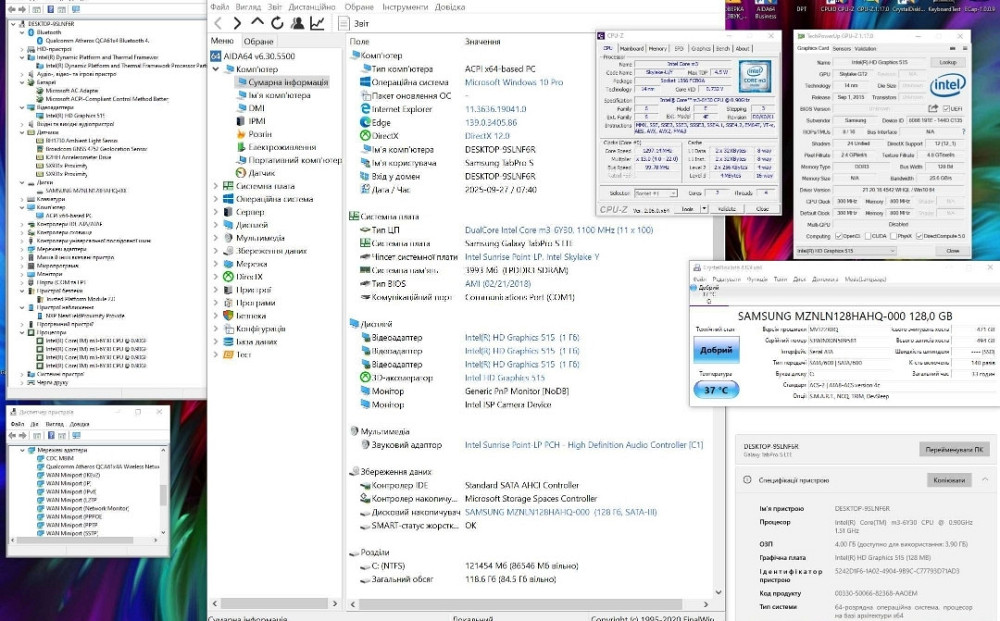Open the AIDA64 user manager icon
The width and height of the screenshot is (1000, 621).
point(297,22)
